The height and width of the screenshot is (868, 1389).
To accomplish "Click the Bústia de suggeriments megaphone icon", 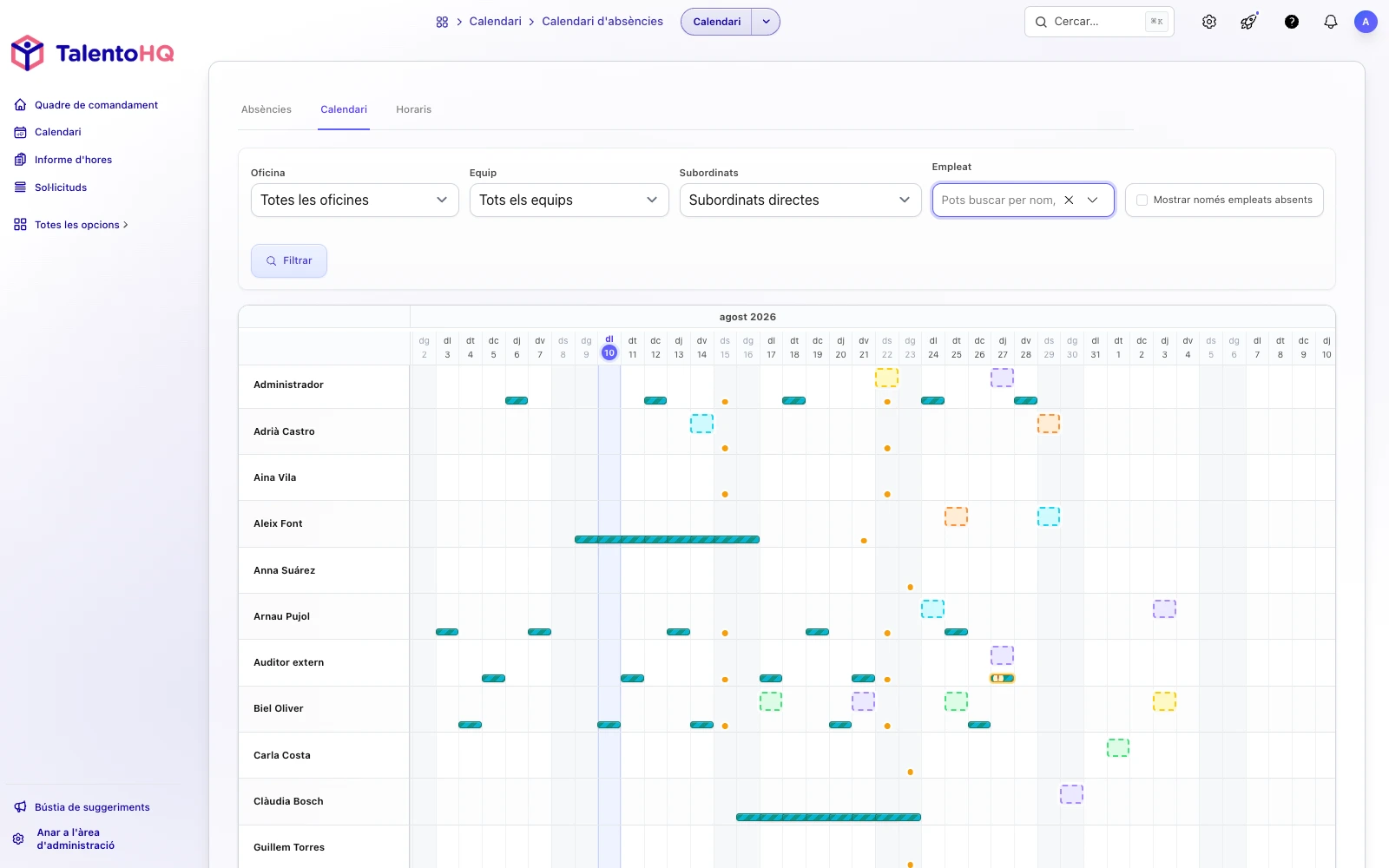I will point(20,807).
